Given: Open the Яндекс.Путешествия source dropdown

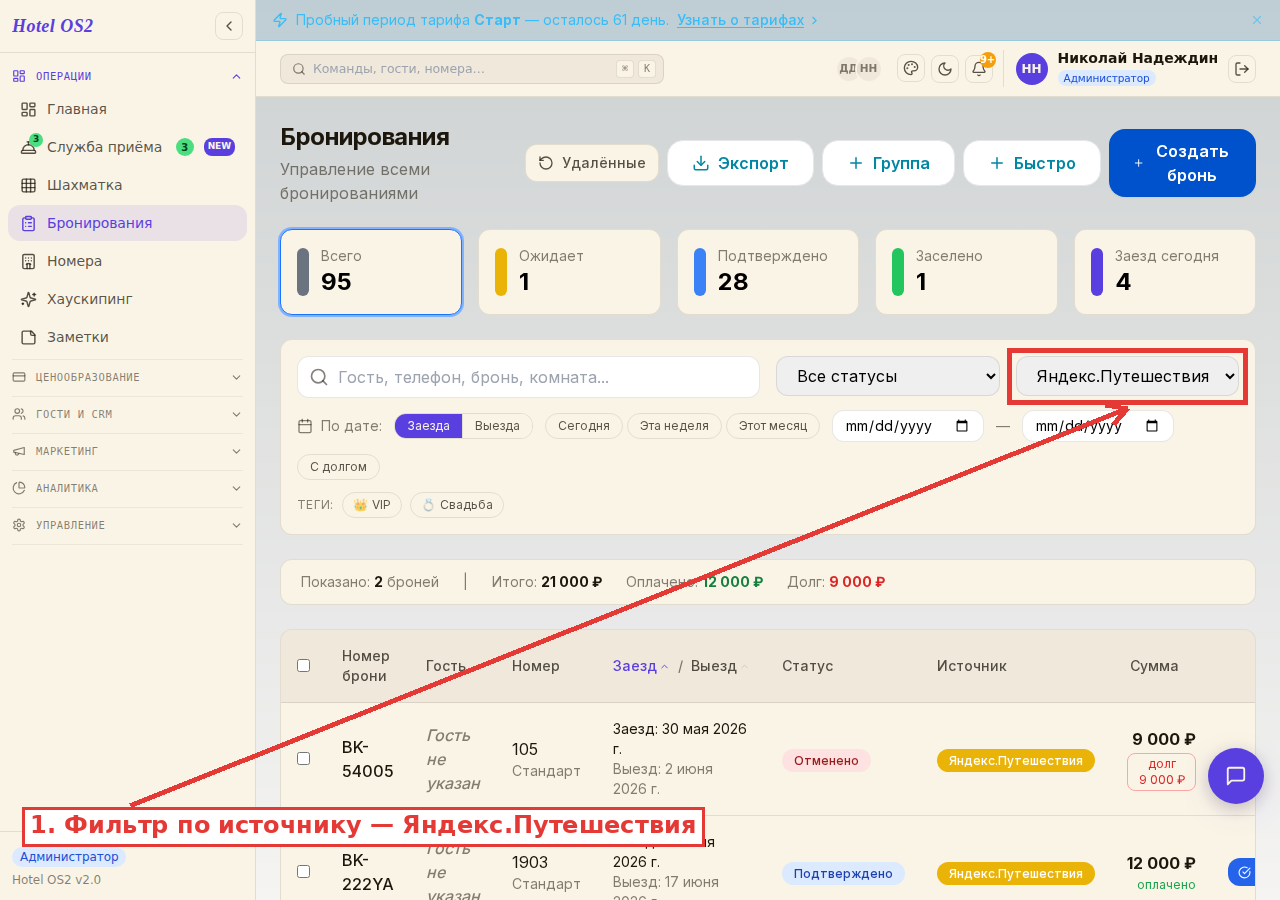Looking at the screenshot, I should tap(1128, 376).
